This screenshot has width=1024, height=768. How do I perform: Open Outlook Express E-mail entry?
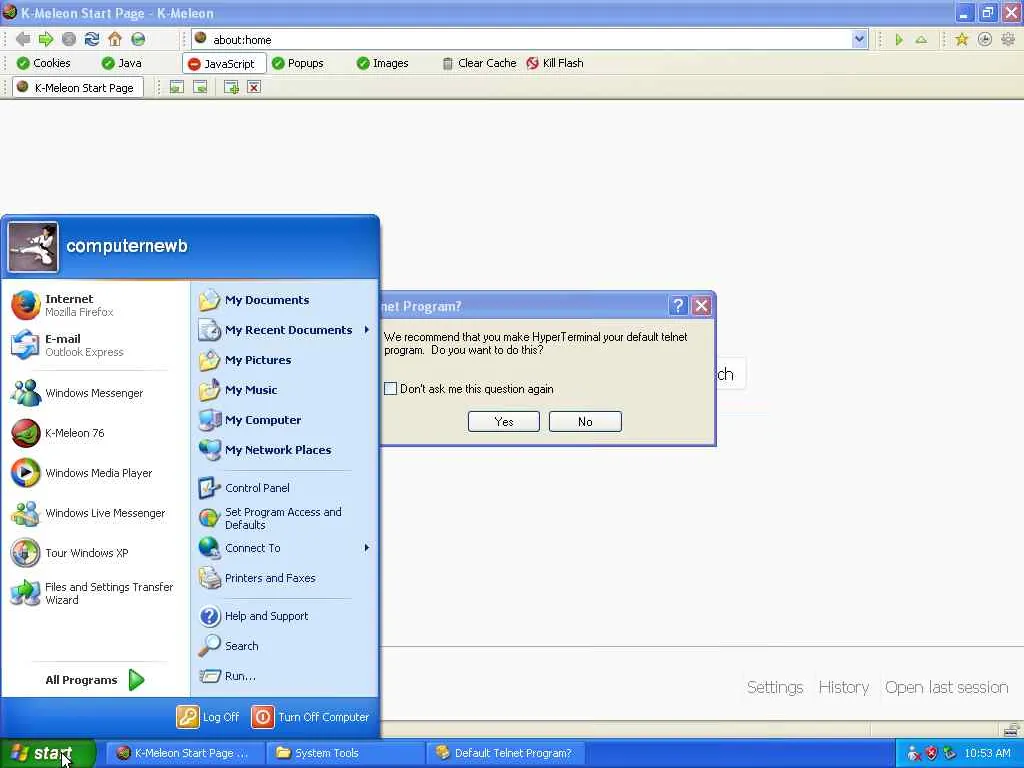click(x=95, y=345)
